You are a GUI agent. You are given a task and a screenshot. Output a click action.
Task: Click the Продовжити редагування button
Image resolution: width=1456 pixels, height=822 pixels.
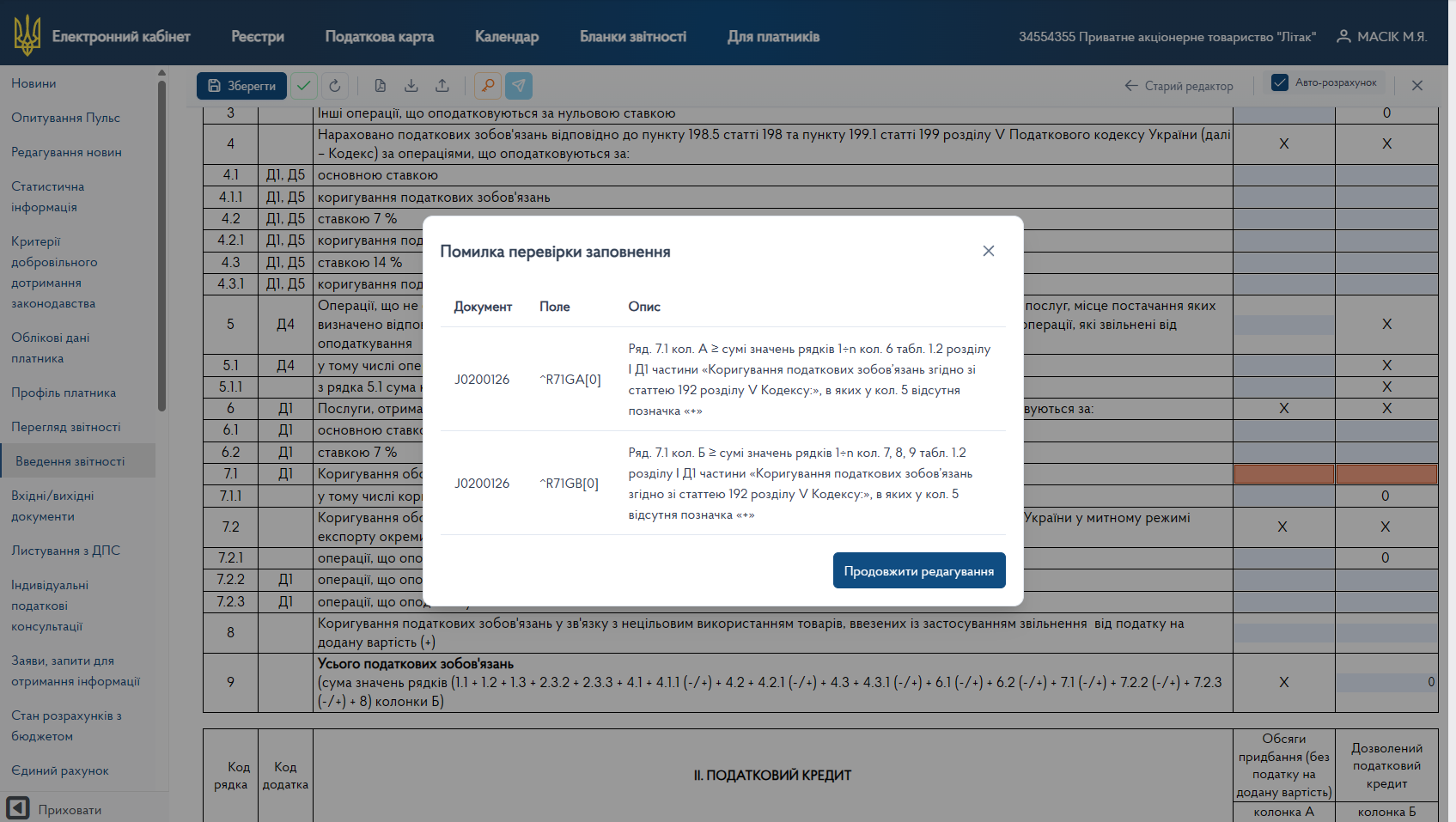(919, 570)
